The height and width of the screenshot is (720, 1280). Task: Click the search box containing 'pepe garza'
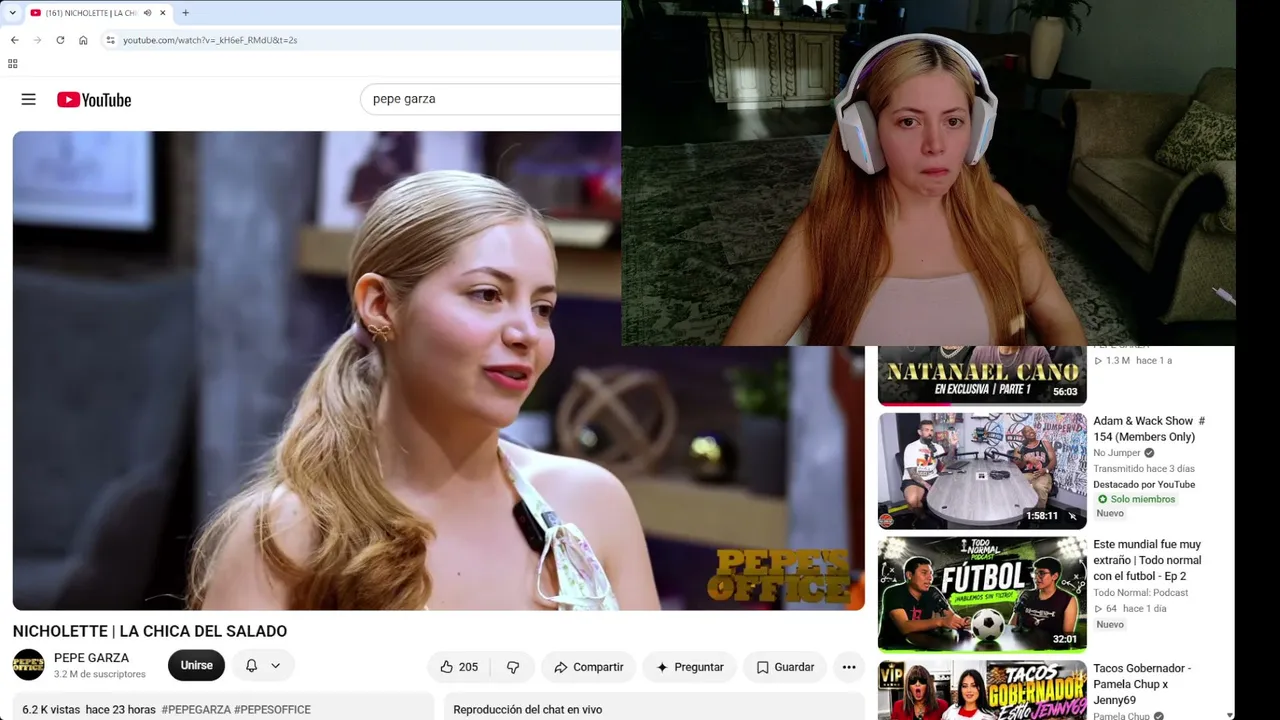tap(490, 99)
